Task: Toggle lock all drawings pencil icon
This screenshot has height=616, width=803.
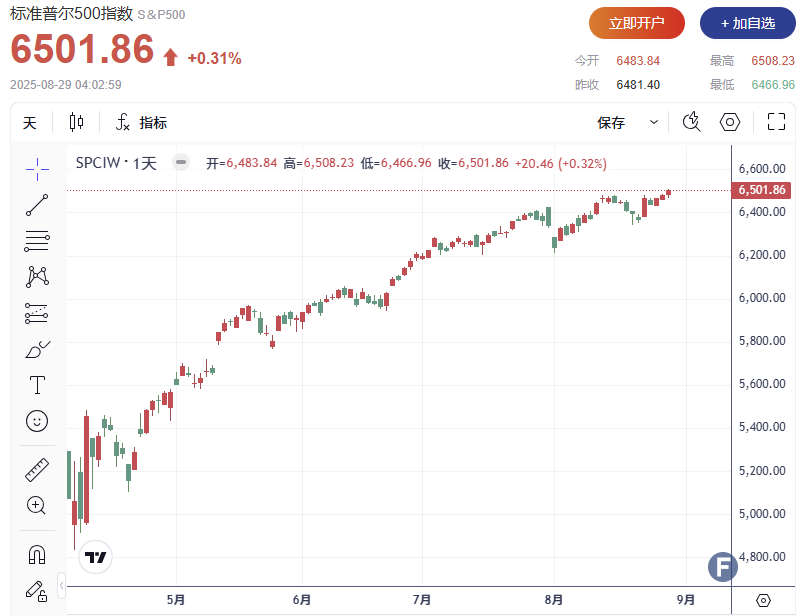Action: [x=37, y=591]
